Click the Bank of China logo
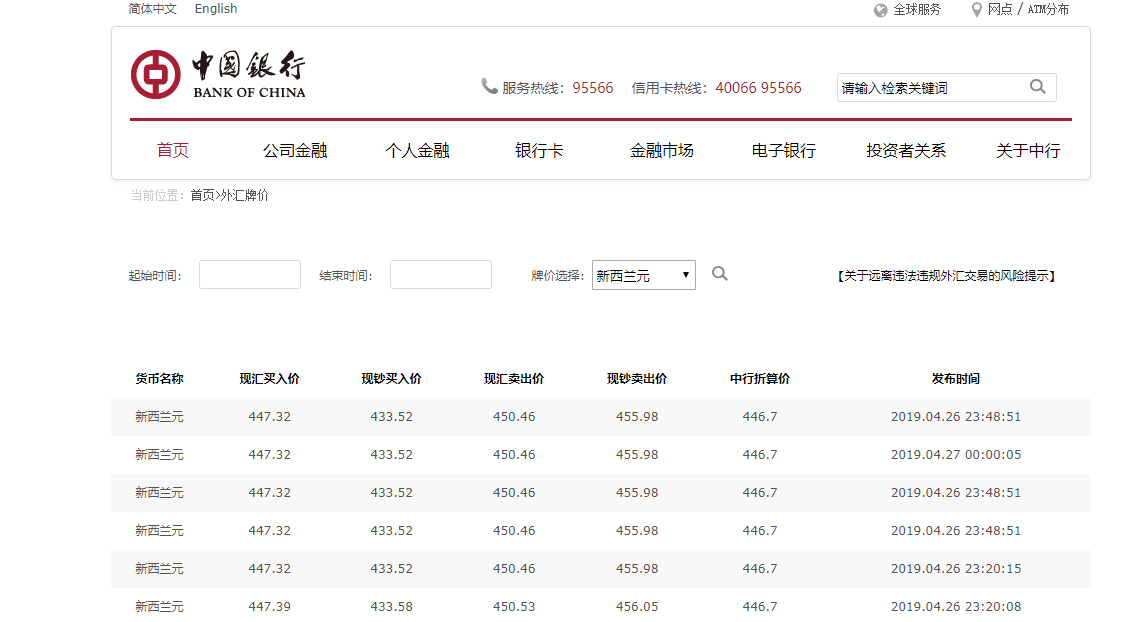Image resolution: width=1139 pixels, height=622 pixels. 218,75
